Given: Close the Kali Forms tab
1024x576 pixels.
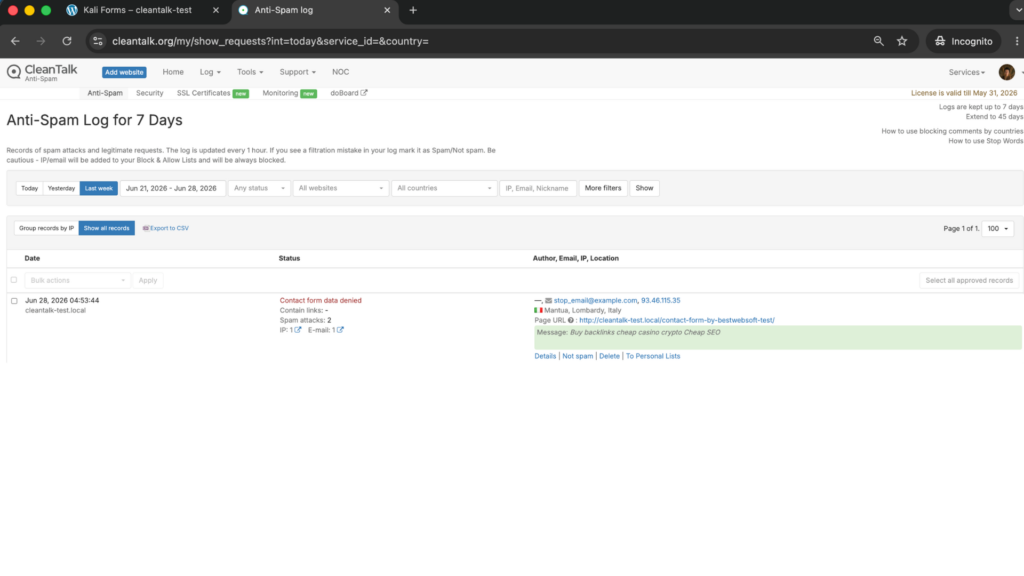Looking at the screenshot, I should point(216,10).
